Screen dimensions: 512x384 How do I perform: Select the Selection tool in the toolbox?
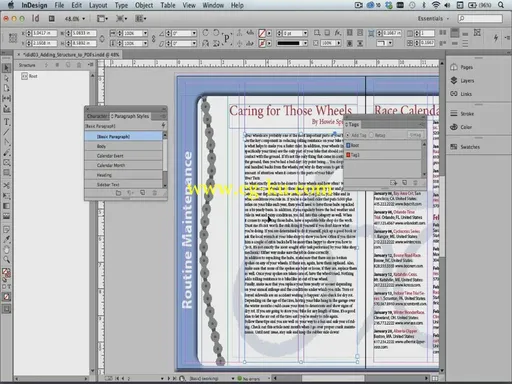click(6, 68)
